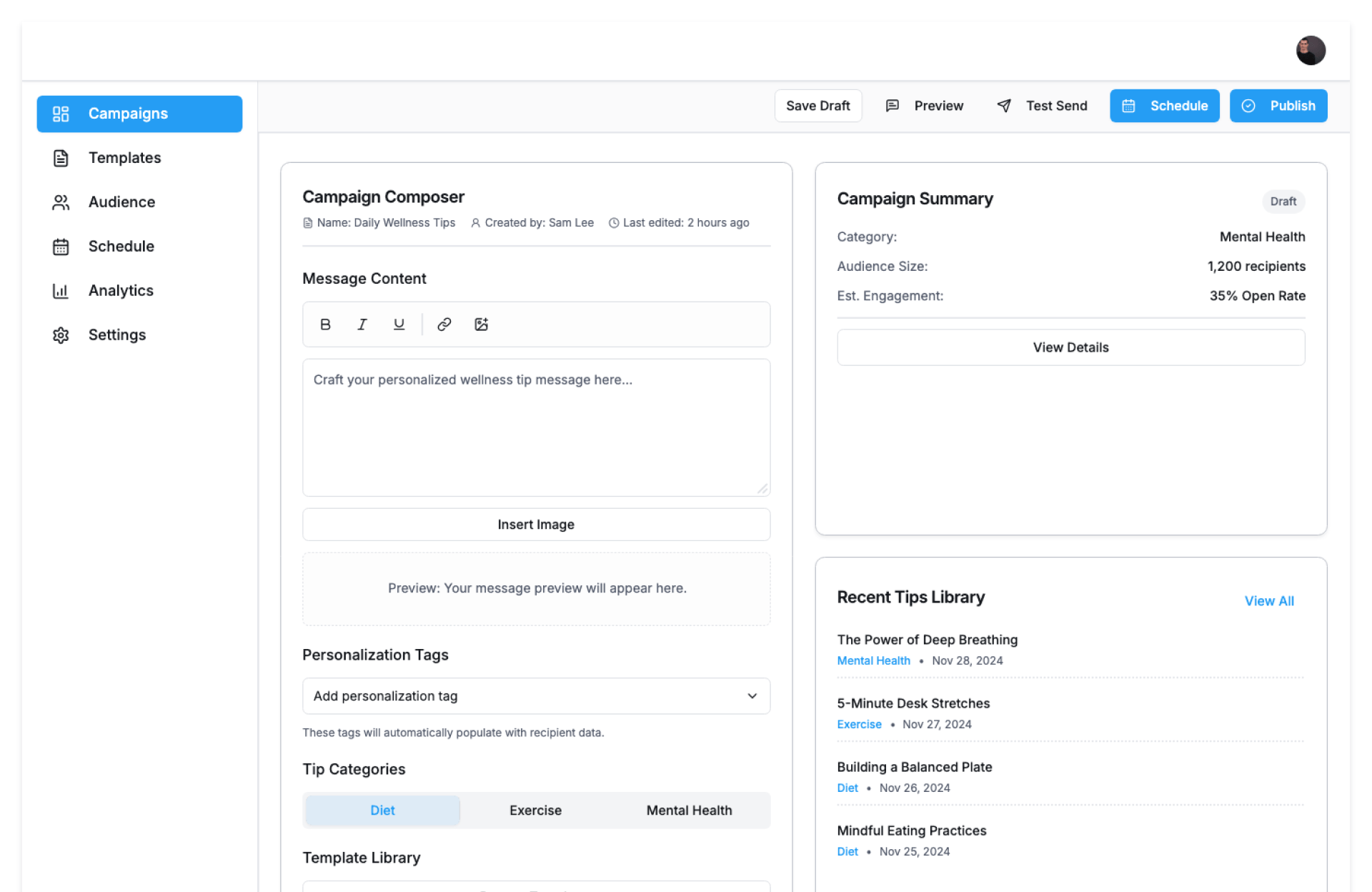The image size is (1372, 892).
Task: Click View All tips link
Action: 1268,601
